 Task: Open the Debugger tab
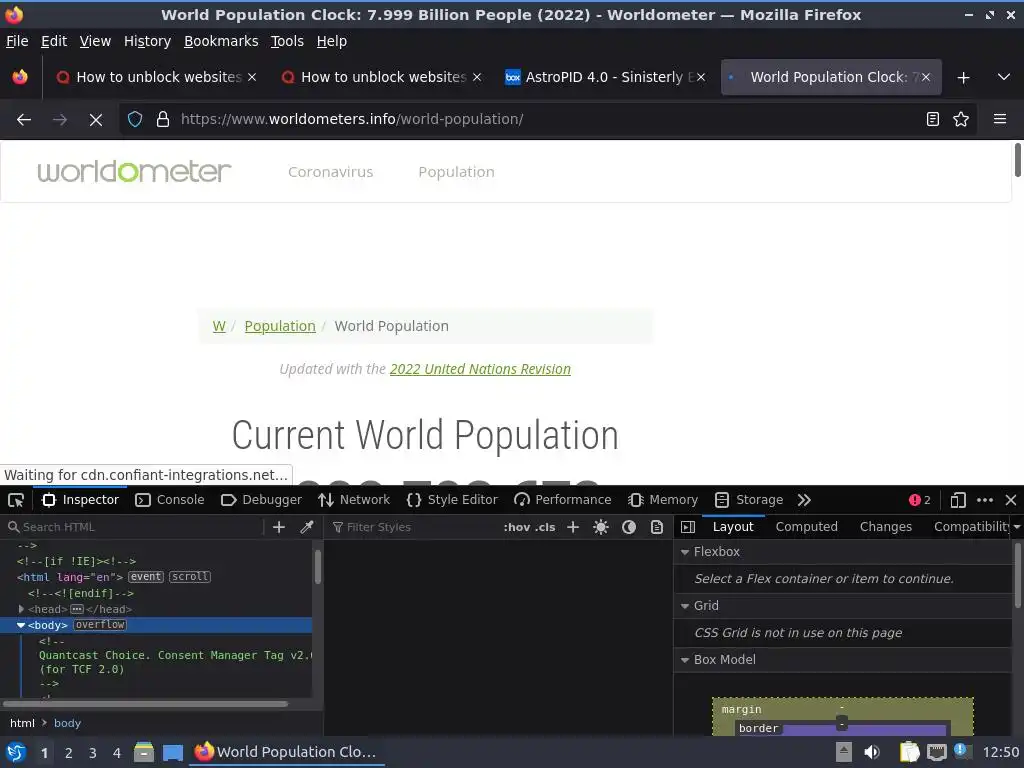pyautogui.click(x=261, y=500)
